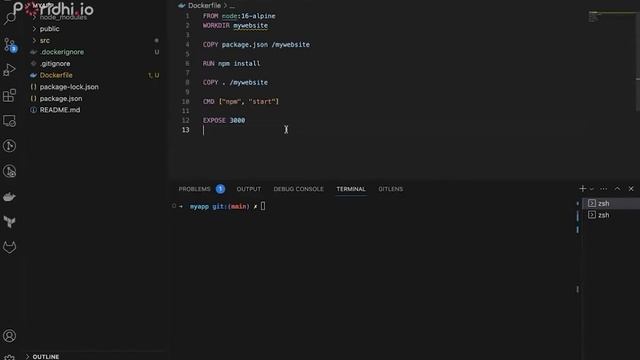
Task: Open package.json in the explorer
Action: click(60, 98)
